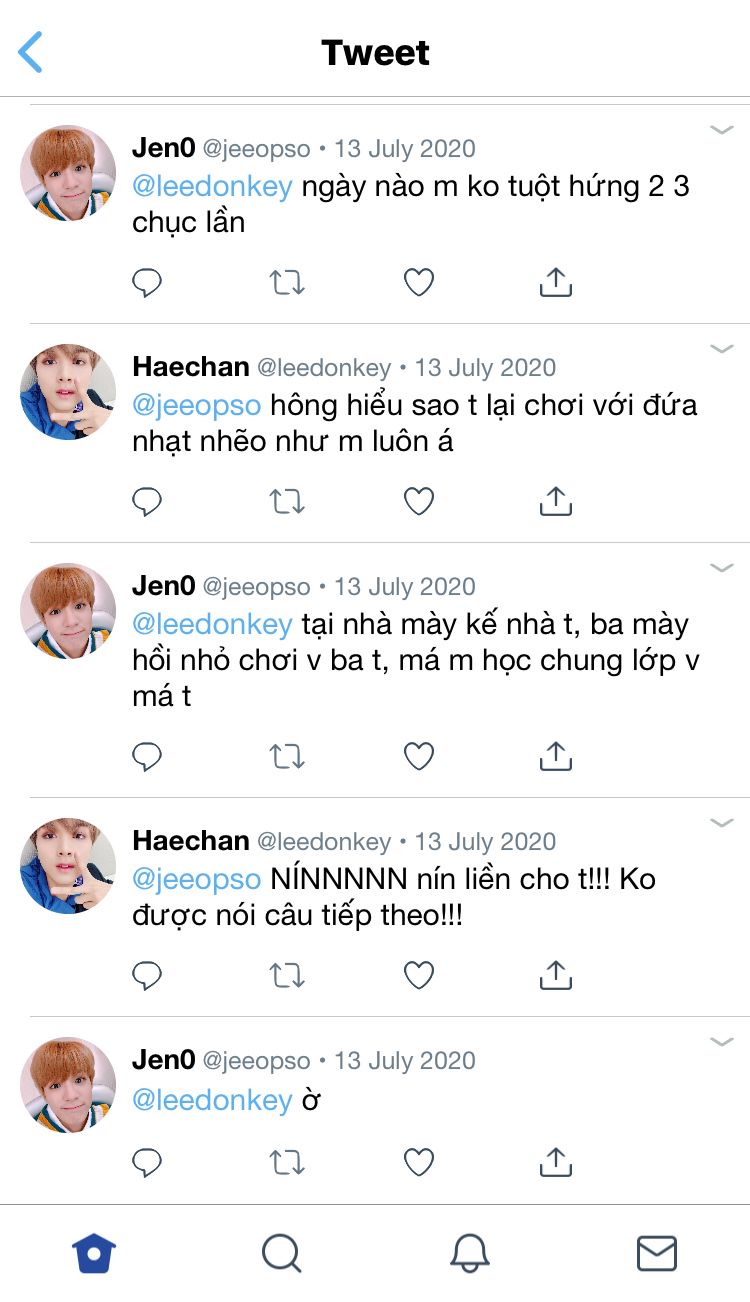Retweet Jen0's 'tại nhà mày kế nhà t' tweet
This screenshot has width=750, height=1302.
pos(287,757)
